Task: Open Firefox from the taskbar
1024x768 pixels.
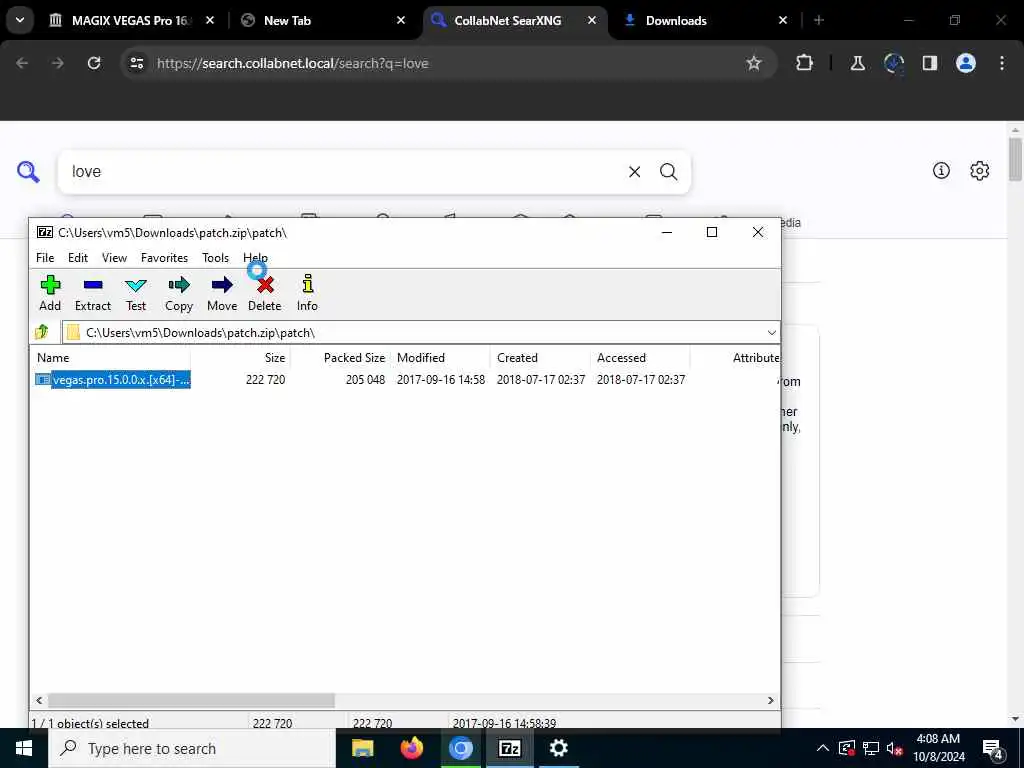Action: tap(411, 748)
